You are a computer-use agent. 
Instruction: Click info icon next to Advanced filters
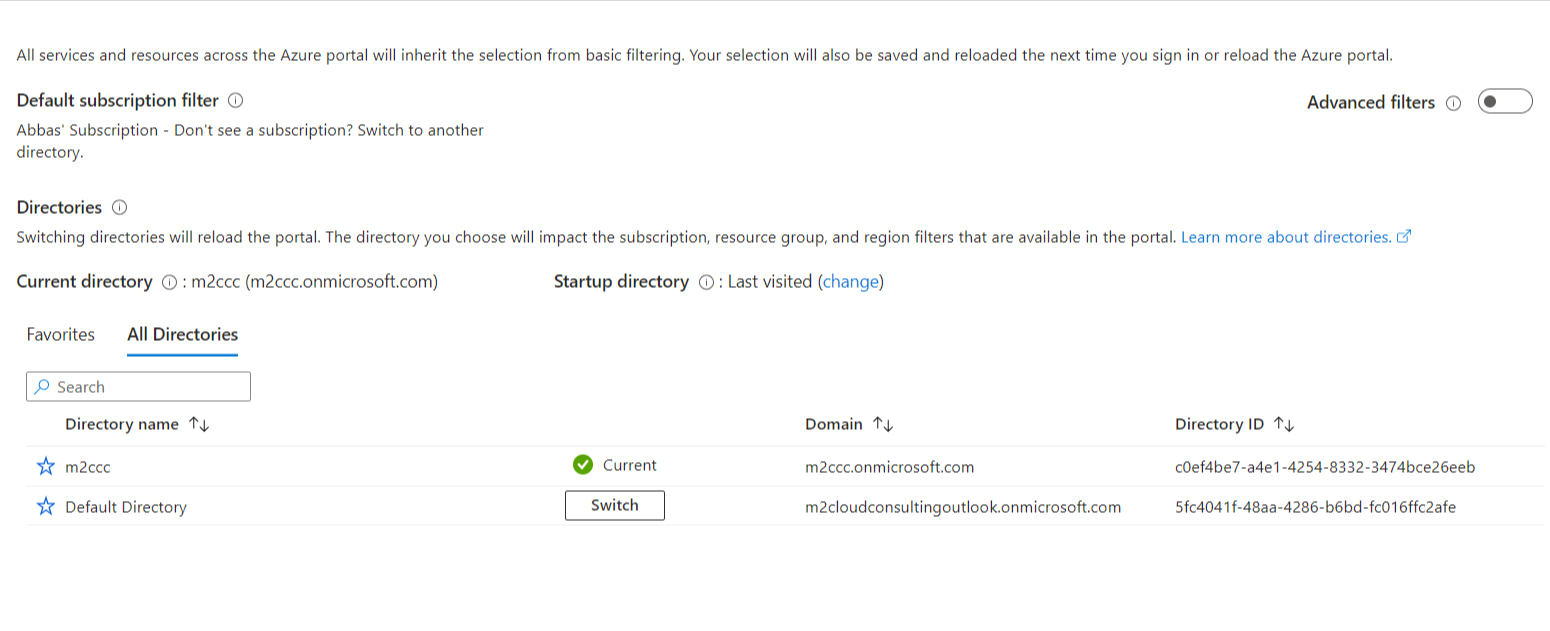pos(1454,103)
